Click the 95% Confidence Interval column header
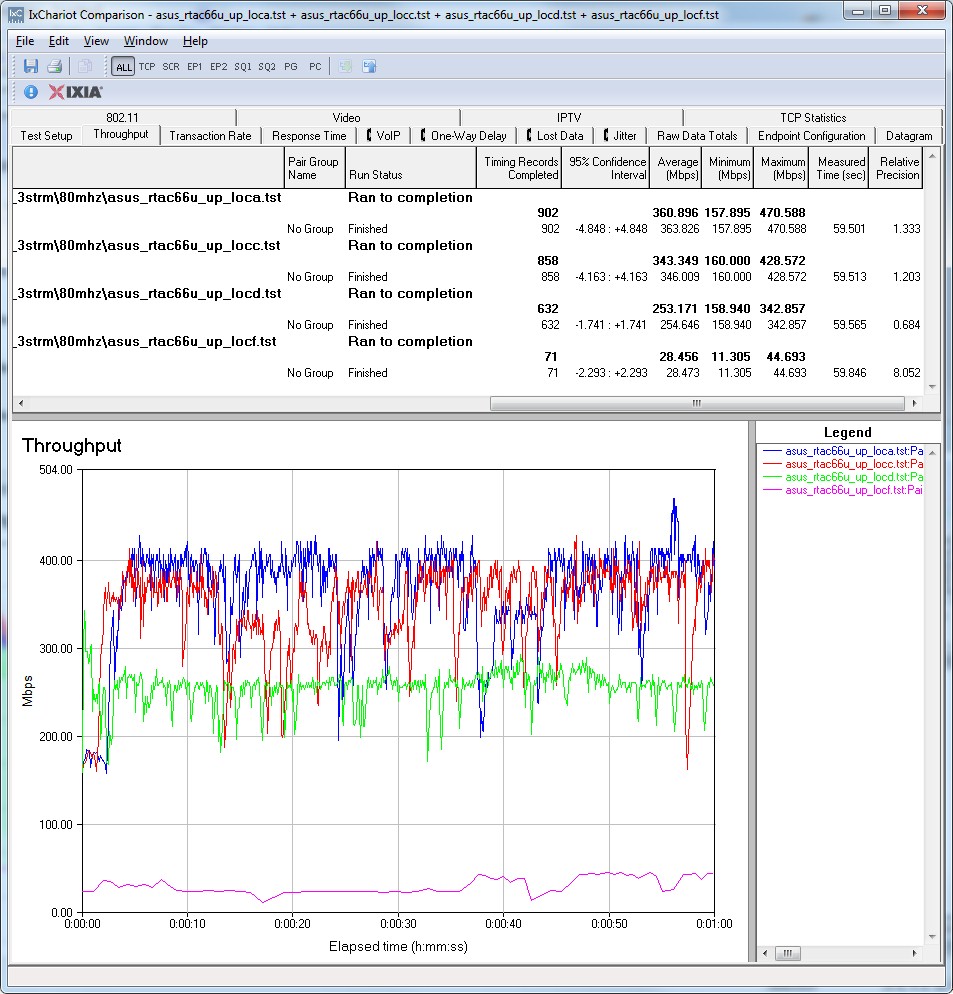Viewport: 953px width, 994px height. coord(606,168)
